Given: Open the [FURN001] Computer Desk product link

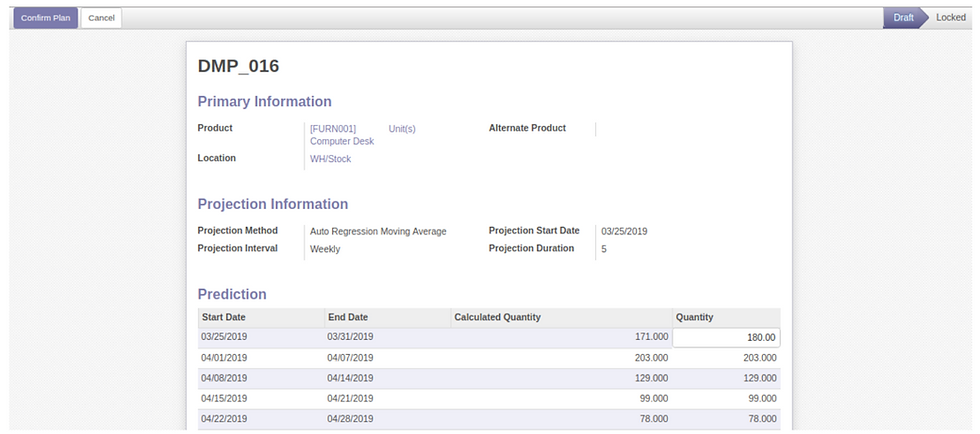Looking at the screenshot, I should (342, 135).
